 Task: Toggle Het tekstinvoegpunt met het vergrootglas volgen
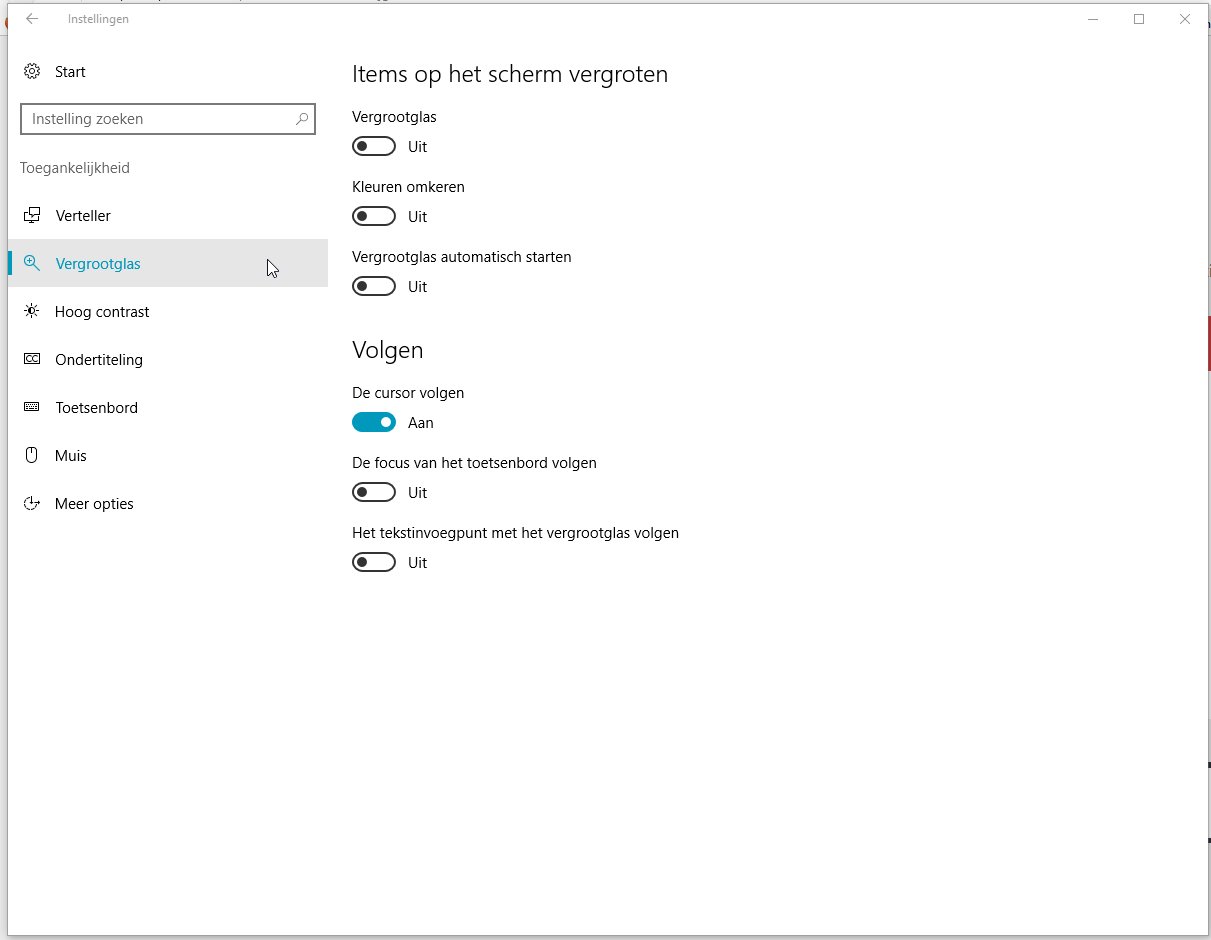[374, 563]
